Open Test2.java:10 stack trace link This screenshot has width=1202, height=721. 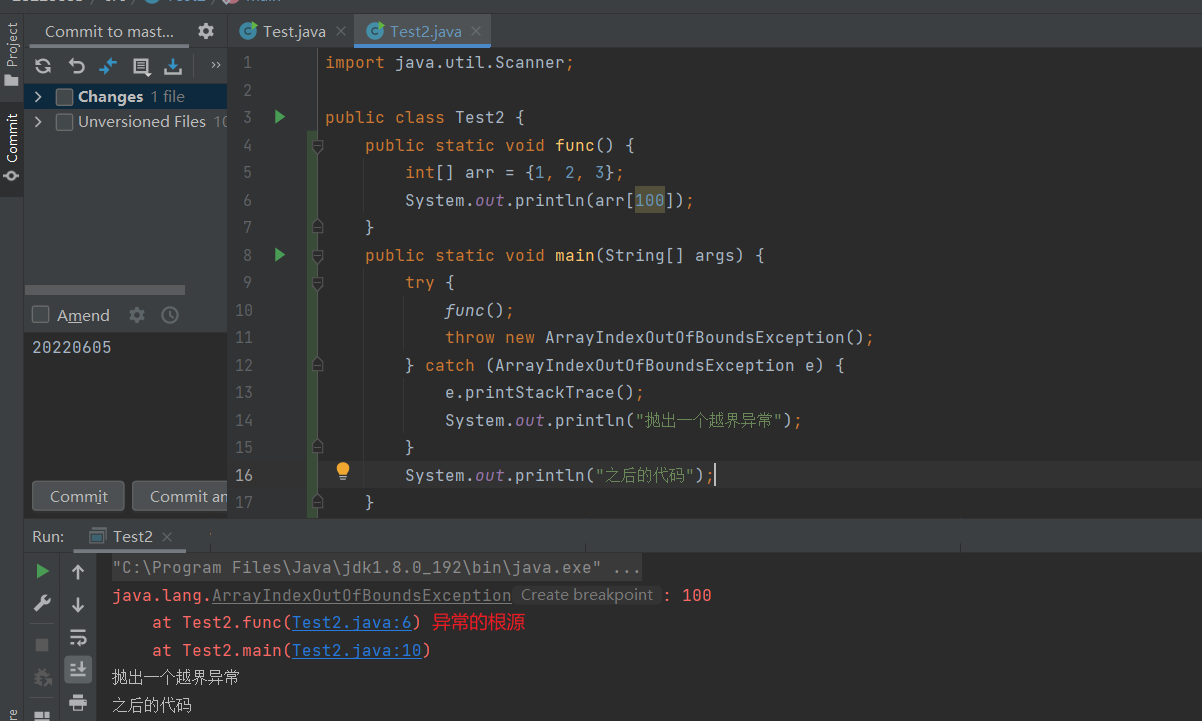(x=356, y=650)
